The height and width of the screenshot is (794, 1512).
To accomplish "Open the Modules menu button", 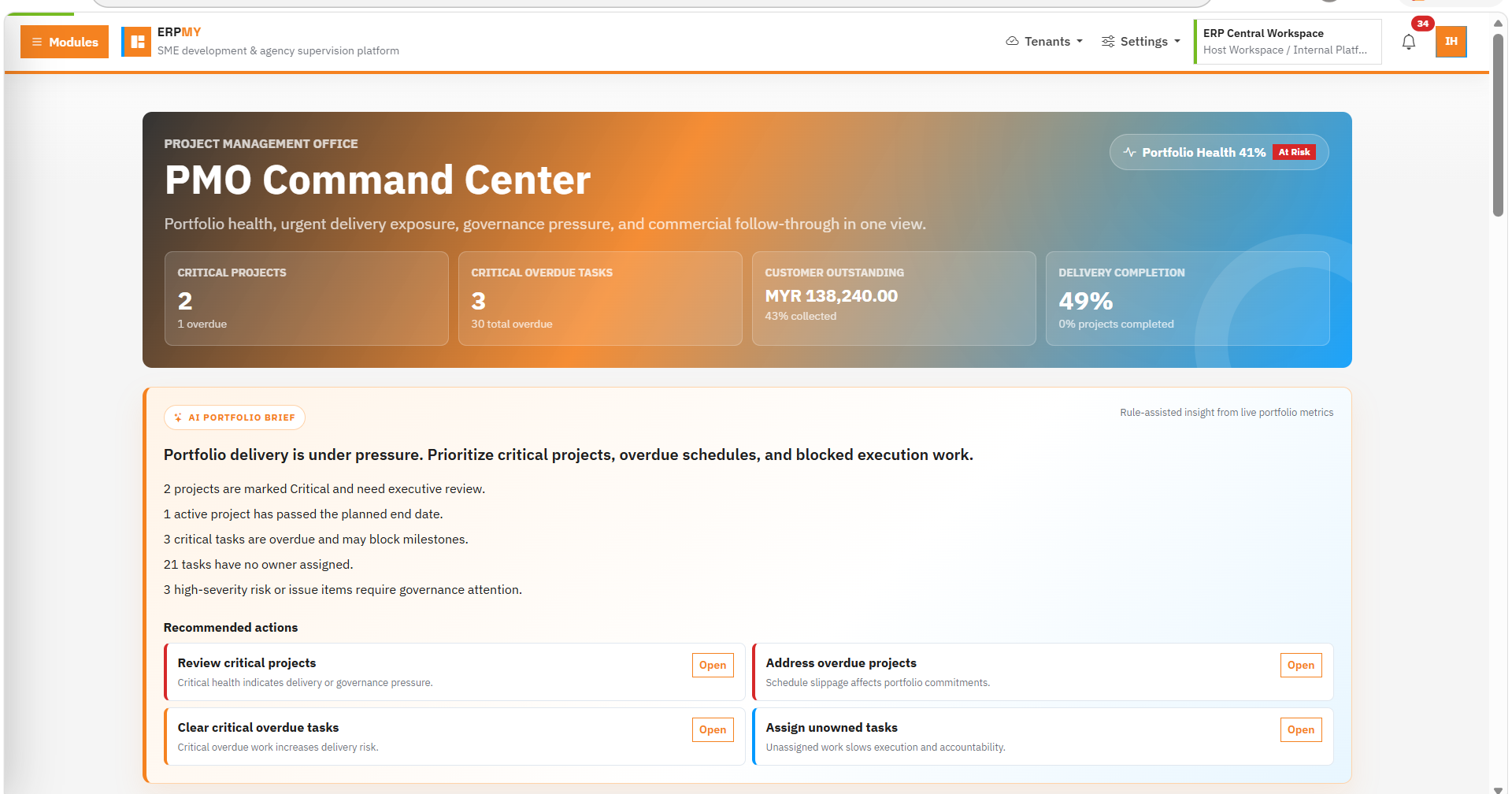I will tap(65, 42).
